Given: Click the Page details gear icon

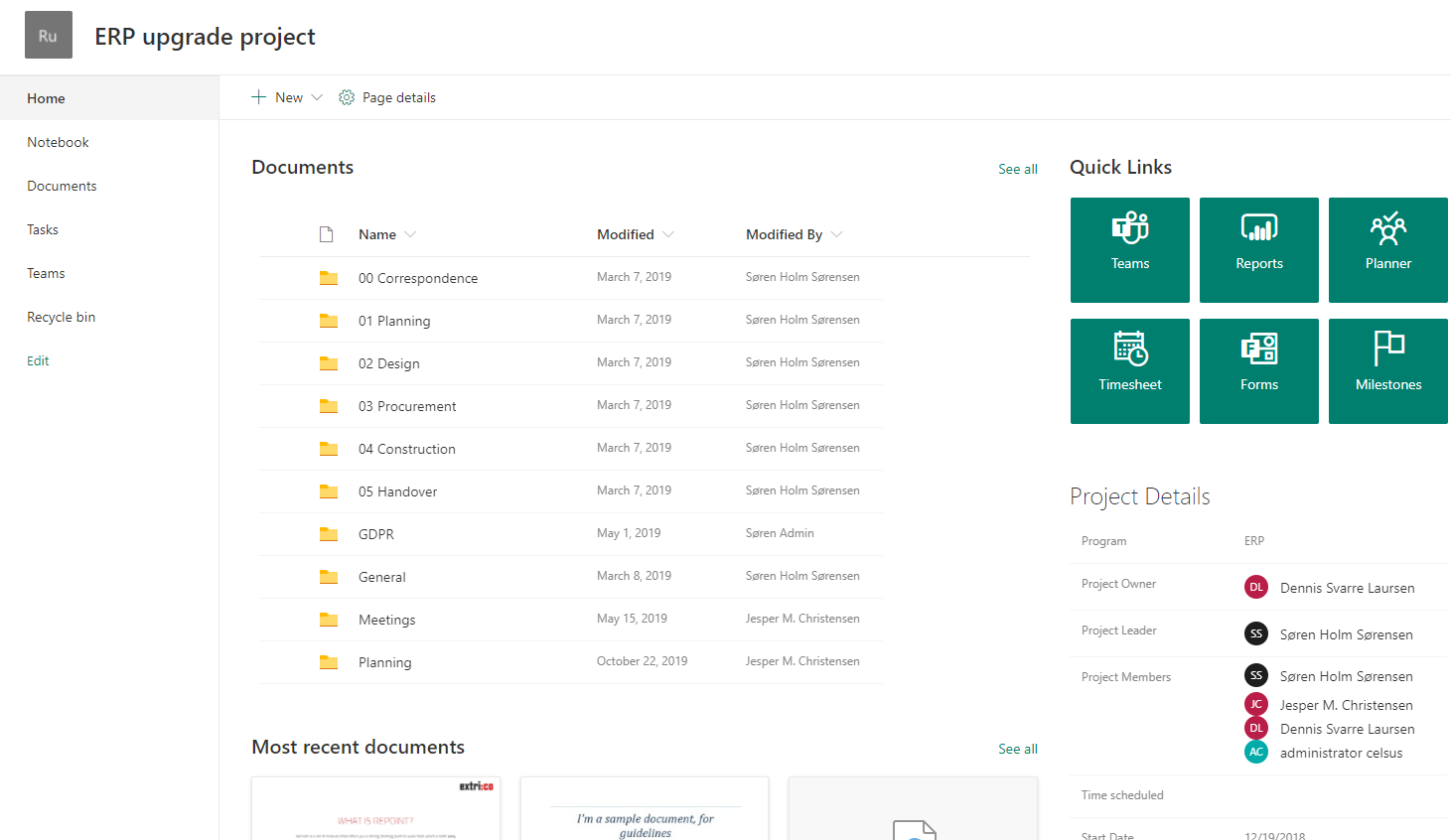Looking at the screenshot, I should pyautogui.click(x=347, y=97).
